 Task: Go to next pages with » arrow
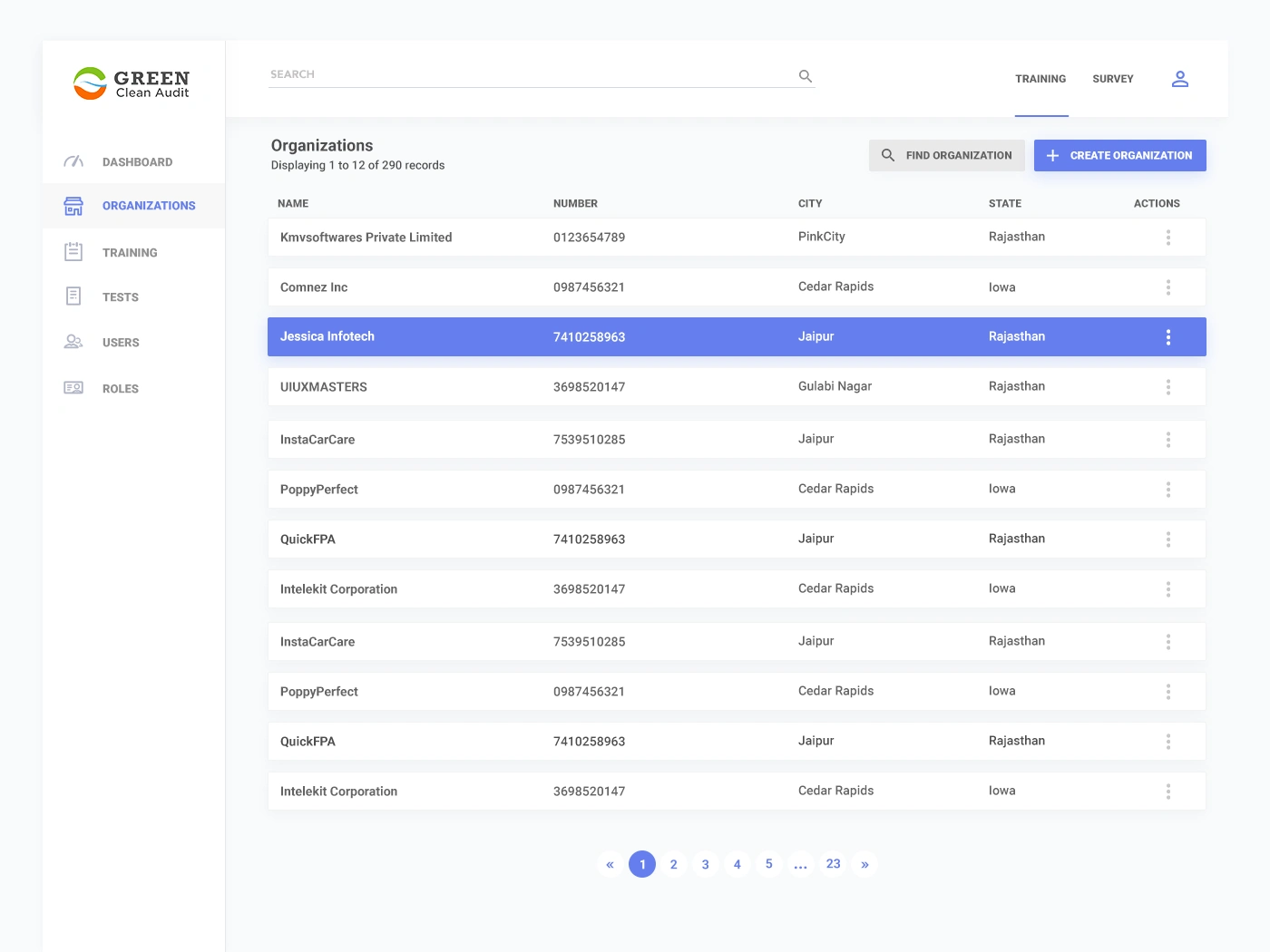pos(865,864)
